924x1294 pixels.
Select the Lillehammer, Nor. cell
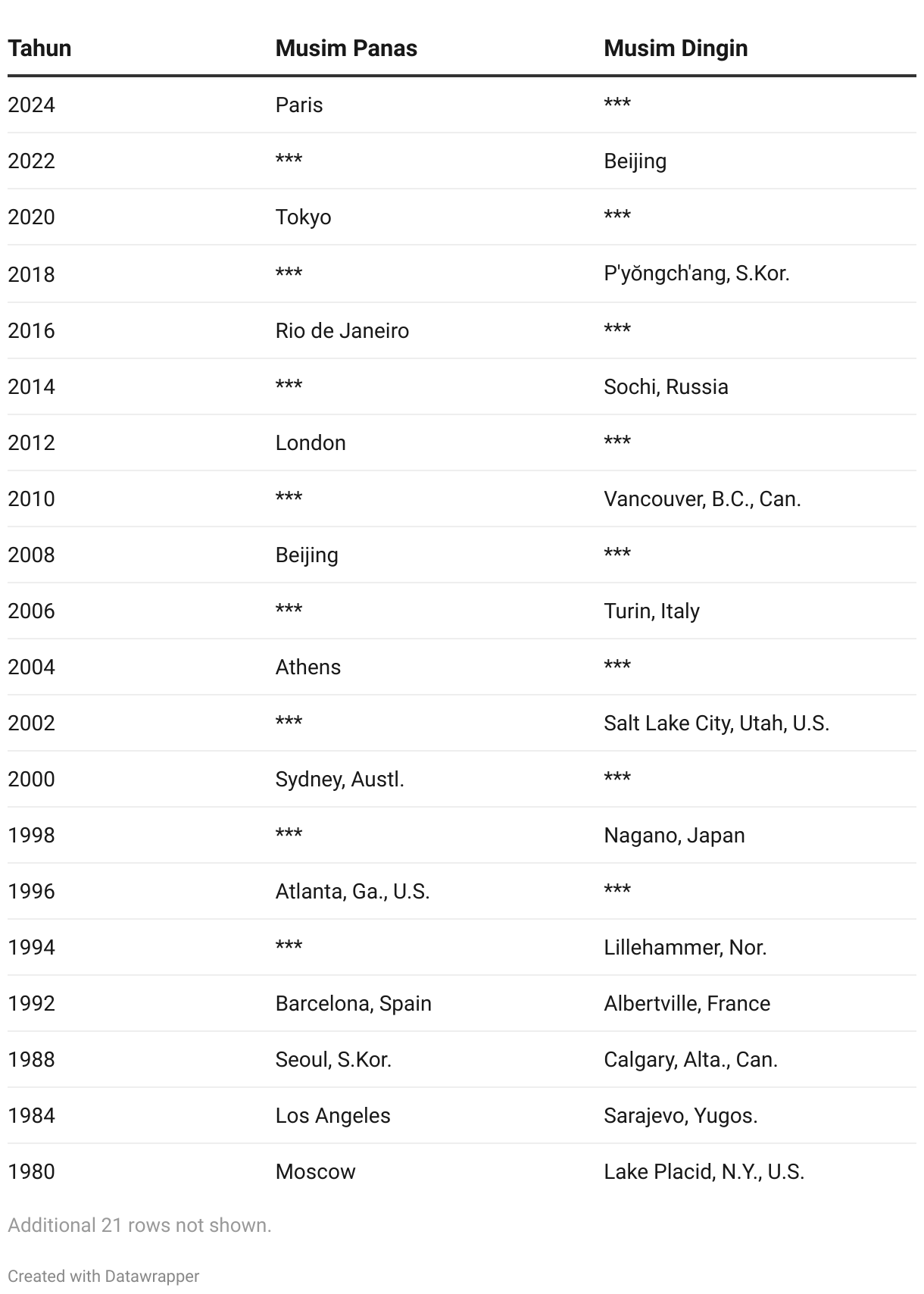point(685,947)
